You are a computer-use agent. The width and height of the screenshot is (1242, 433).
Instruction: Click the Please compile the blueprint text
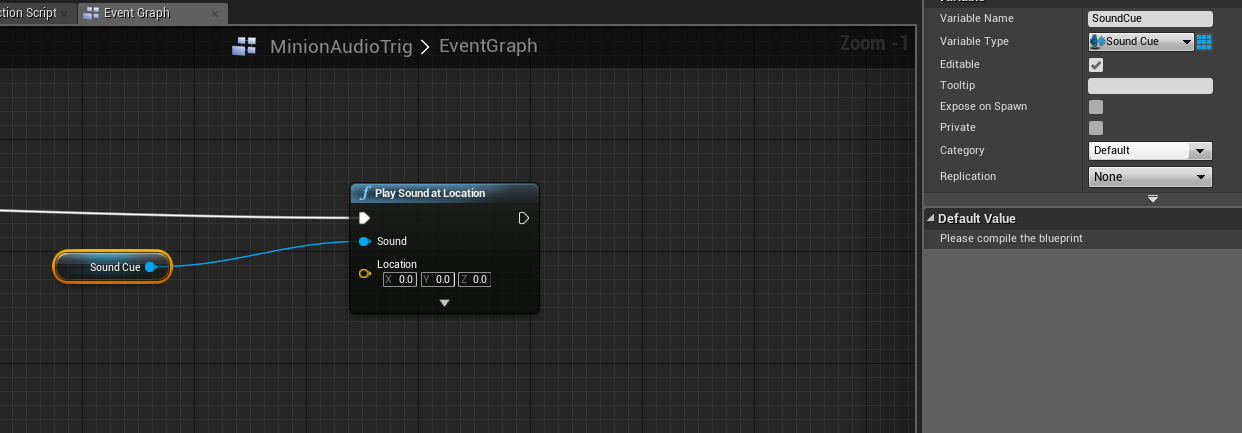click(1011, 238)
